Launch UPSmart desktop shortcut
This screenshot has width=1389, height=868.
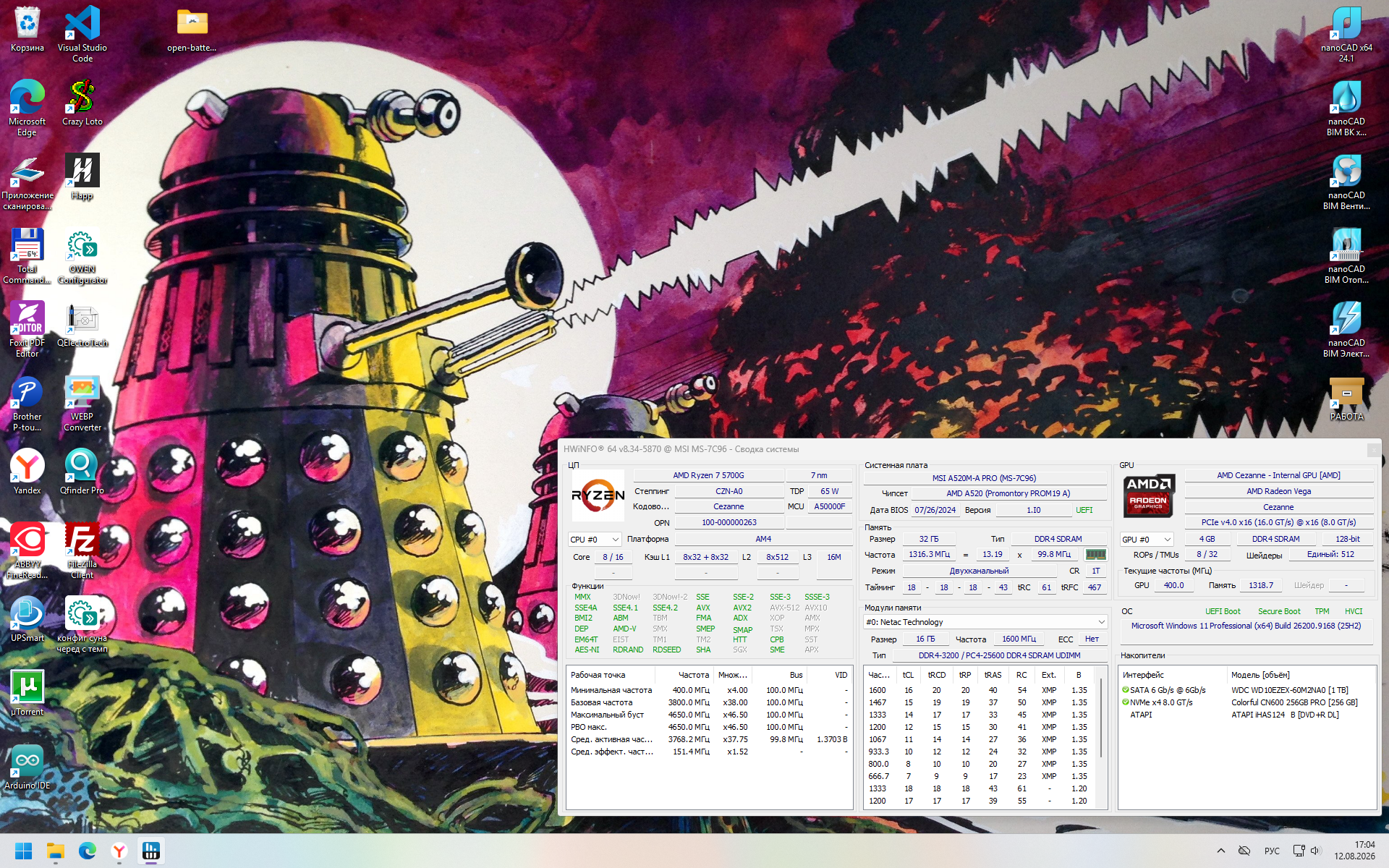pos(27,618)
